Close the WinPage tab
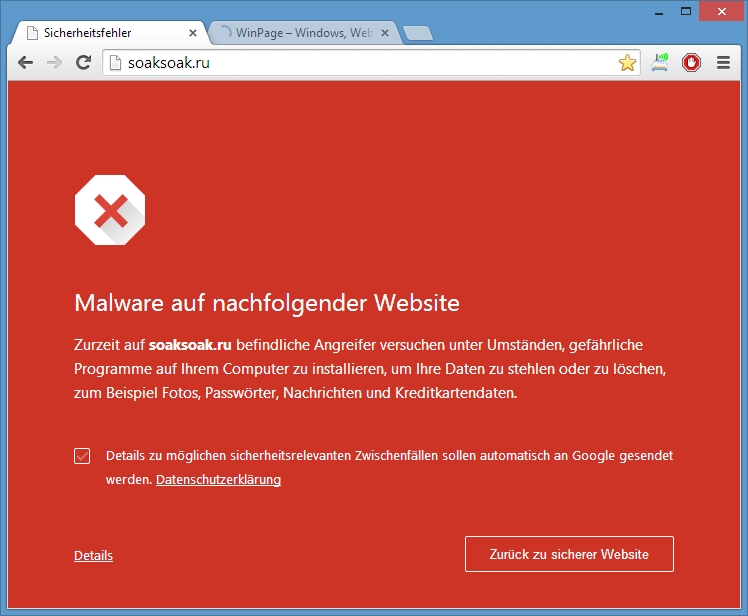The height and width of the screenshot is (616, 748). pyautogui.click(x=385, y=33)
